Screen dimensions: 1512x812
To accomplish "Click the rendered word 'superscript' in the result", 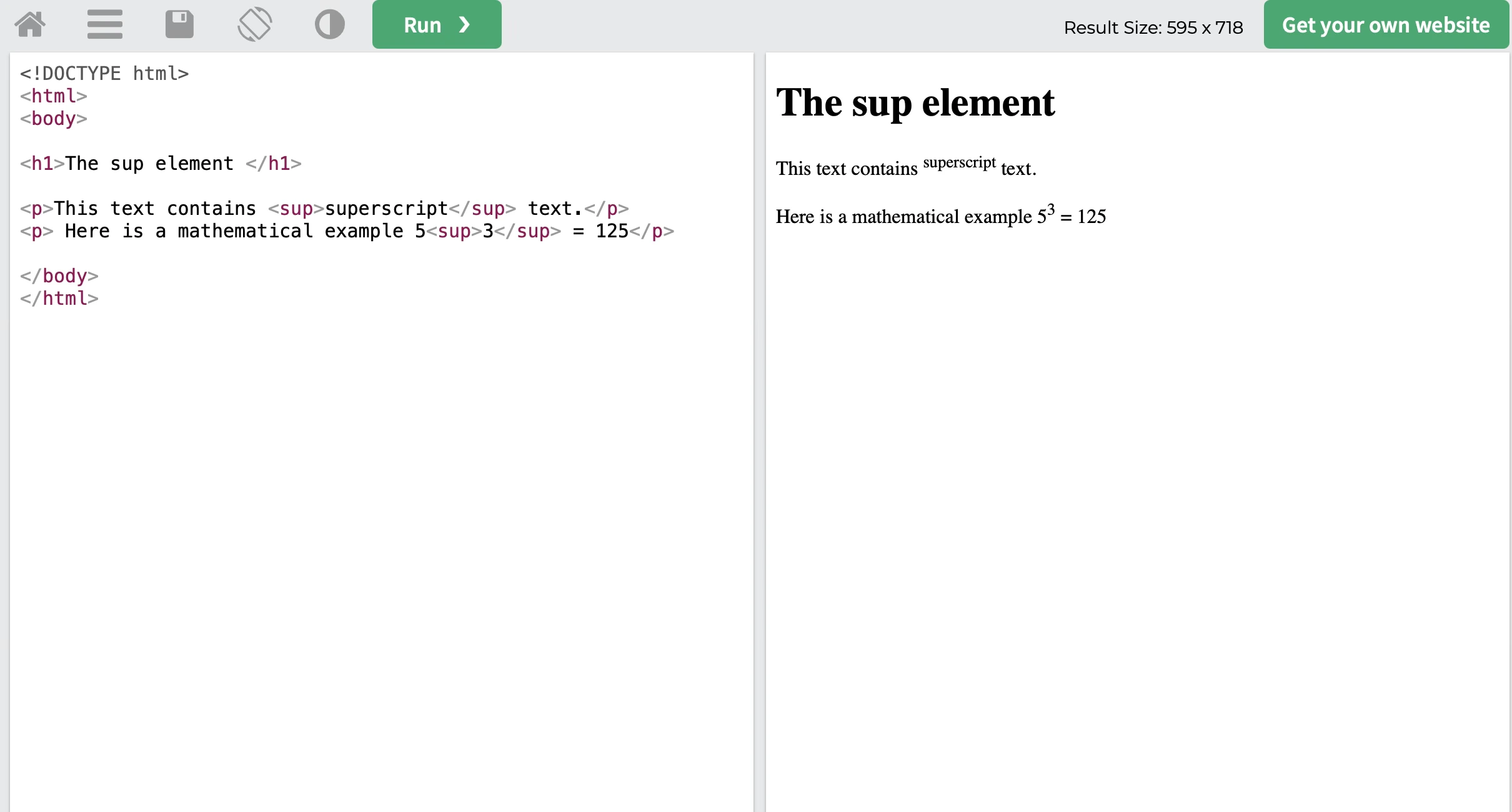I will pyautogui.click(x=959, y=163).
